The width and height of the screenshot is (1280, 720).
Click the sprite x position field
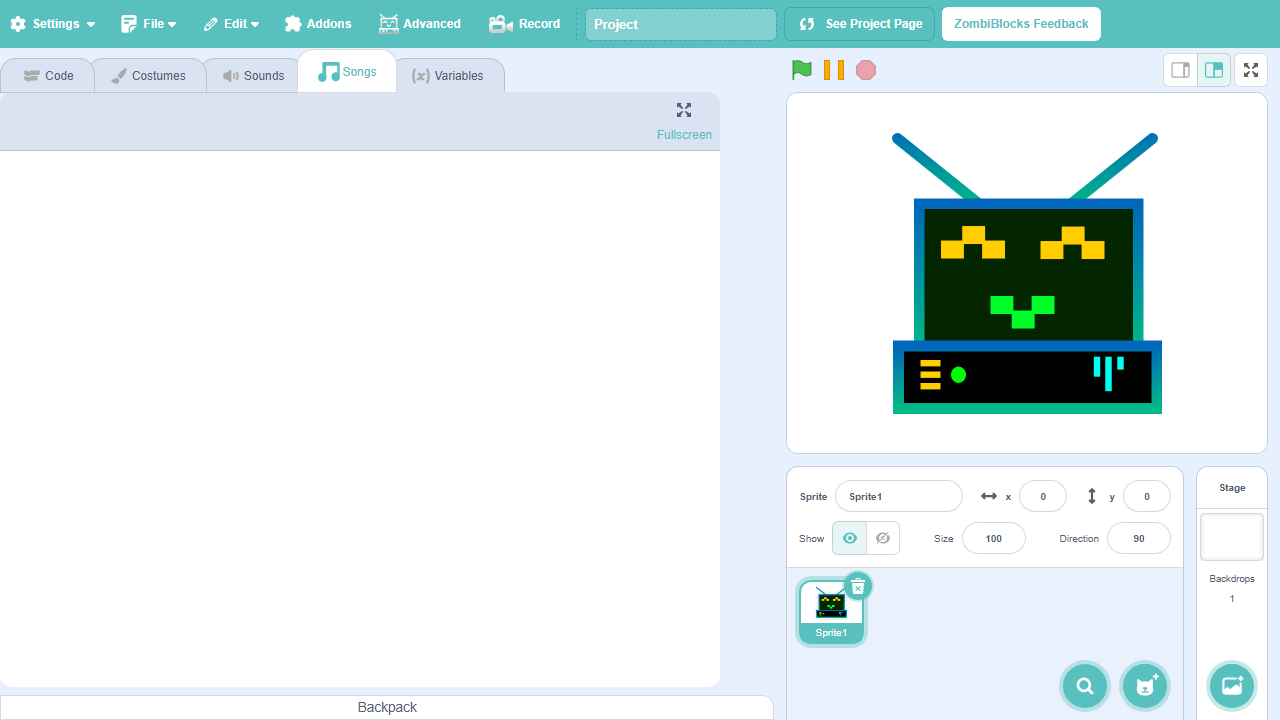1043,496
